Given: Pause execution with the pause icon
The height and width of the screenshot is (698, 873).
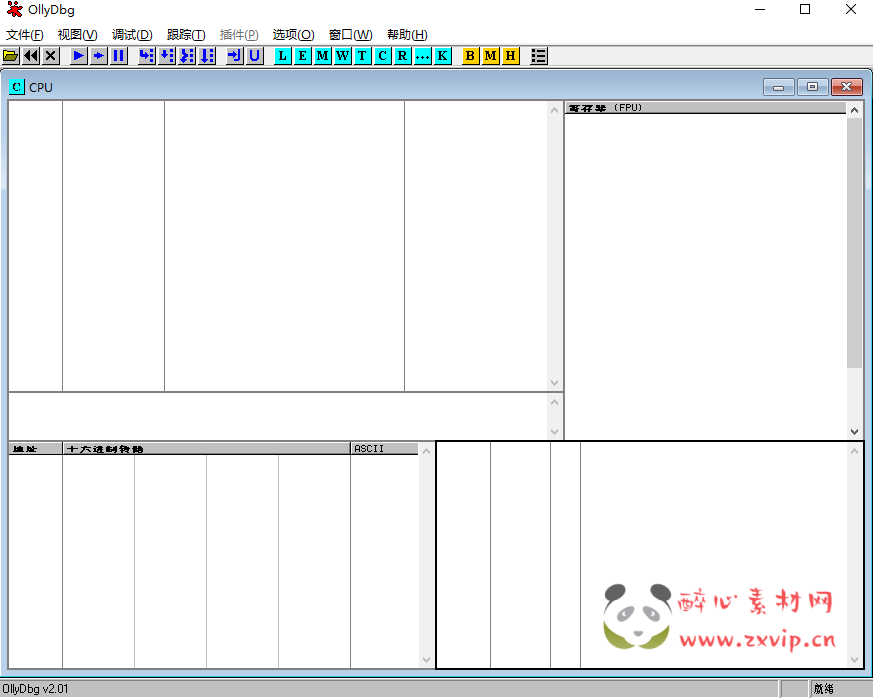Looking at the screenshot, I should coord(119,56).
